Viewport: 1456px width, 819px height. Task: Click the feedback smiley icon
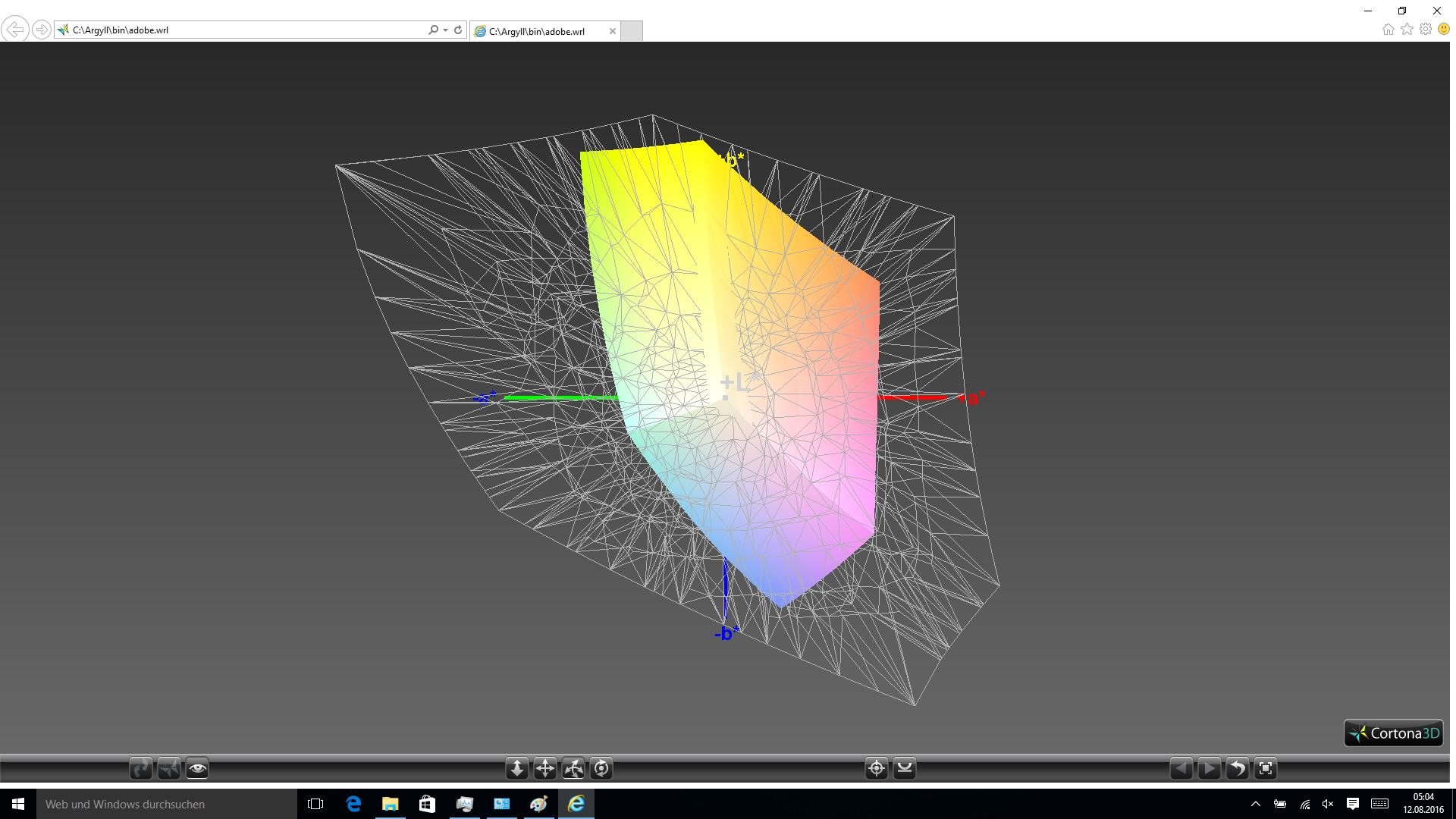pyautogui.click(x=1444, y=30)
